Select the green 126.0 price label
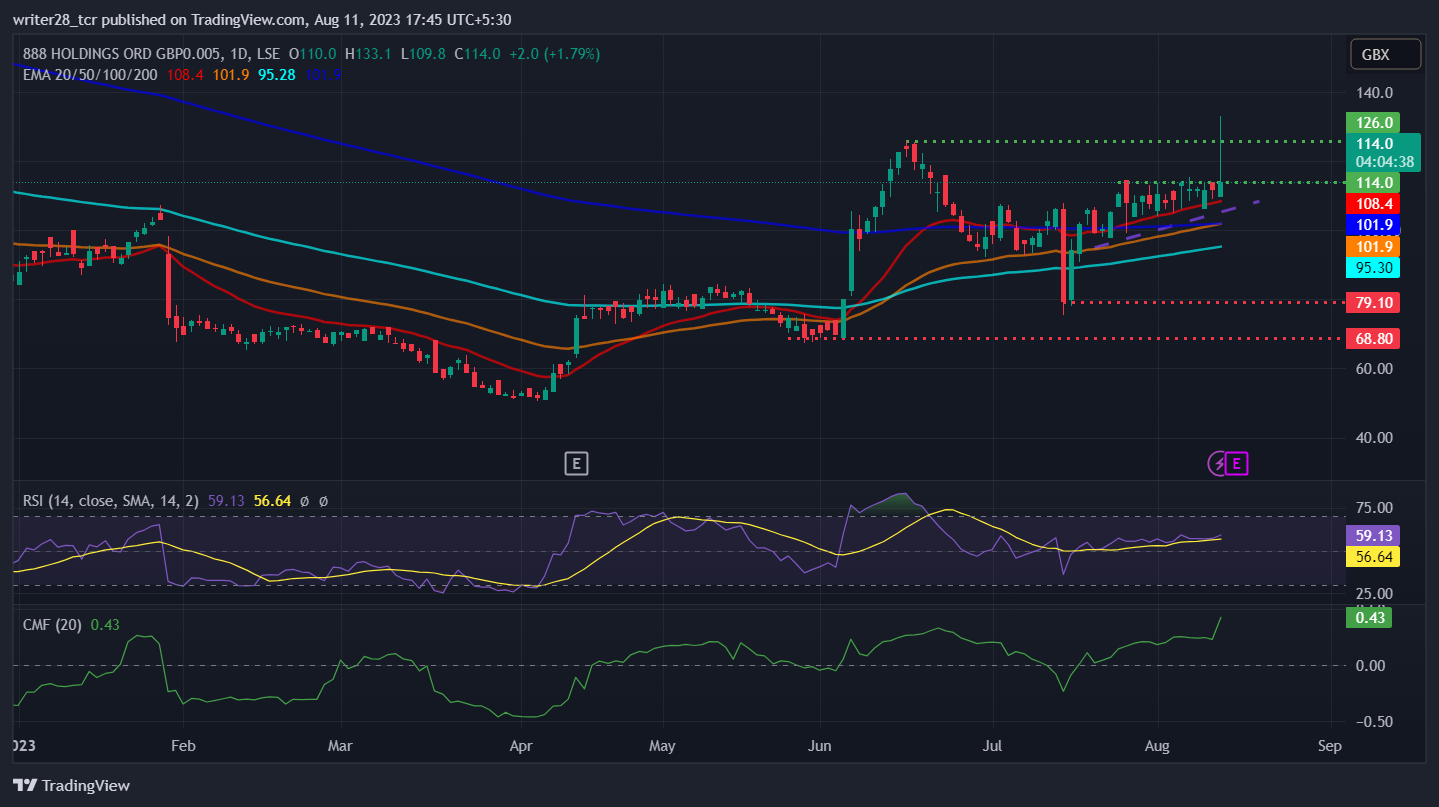This screenshot has width=1439, height=807. pos(1373,123)
